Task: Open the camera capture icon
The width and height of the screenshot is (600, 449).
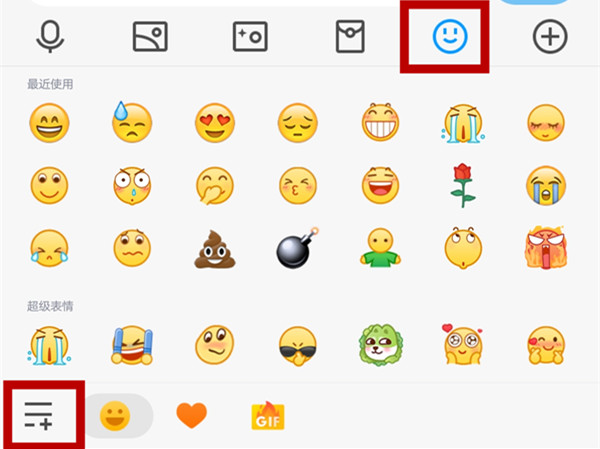Action: coord(250,36)
